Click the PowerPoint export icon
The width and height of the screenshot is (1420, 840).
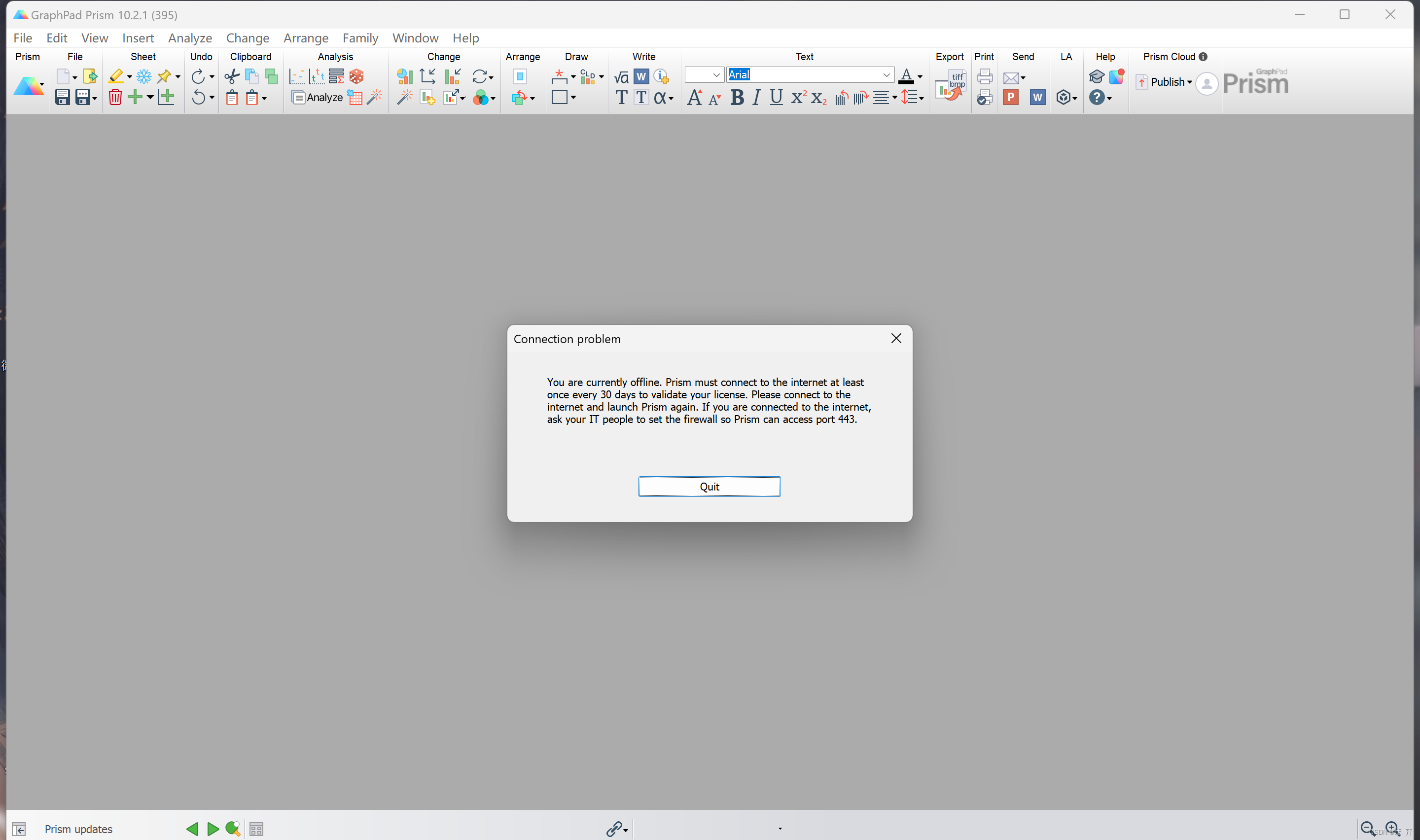click(1014, 97)
